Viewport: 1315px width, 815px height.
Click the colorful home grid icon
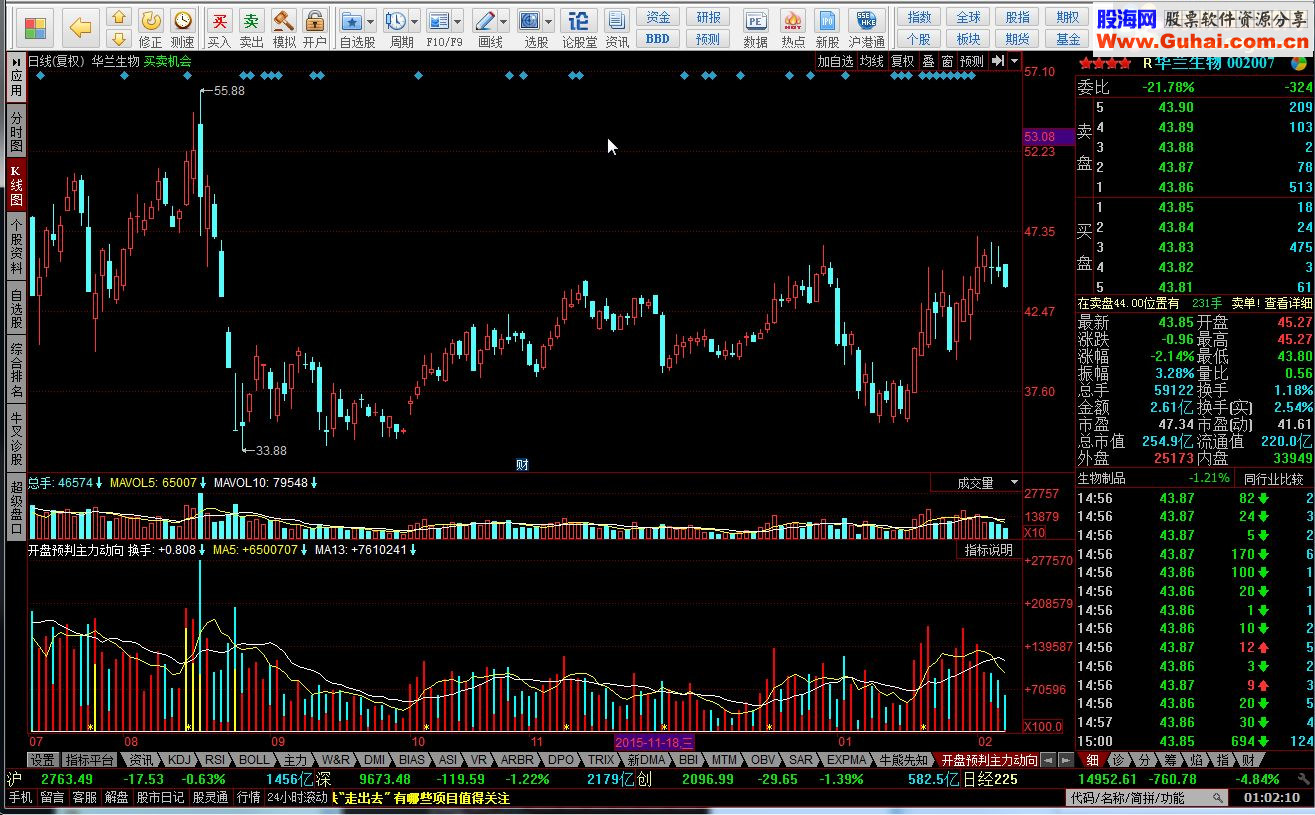(x=36, y=28)
